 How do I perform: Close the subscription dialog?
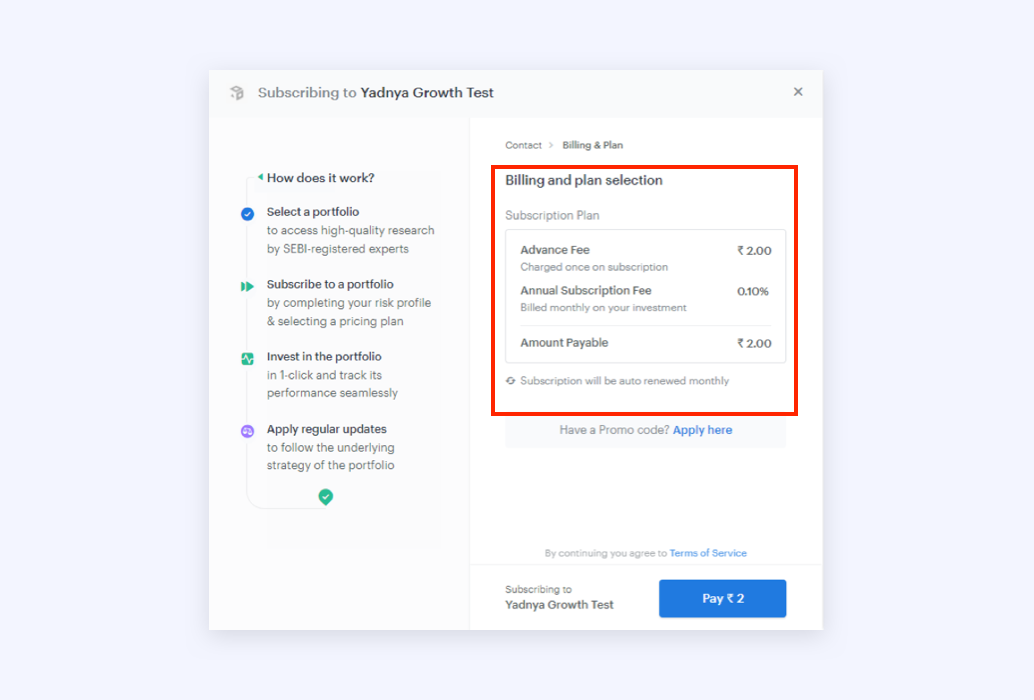798,92
